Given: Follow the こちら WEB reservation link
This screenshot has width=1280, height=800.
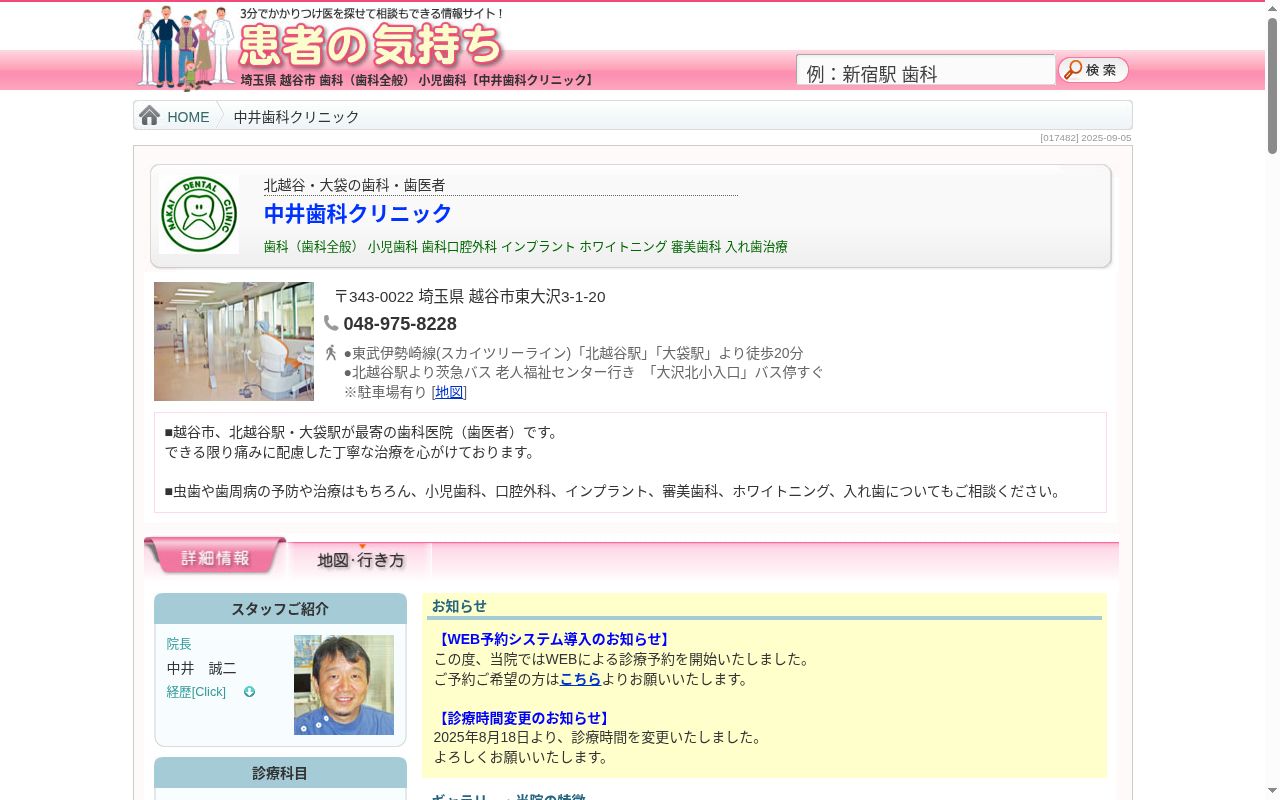Looking at the screenshot, I should (580, 679).
